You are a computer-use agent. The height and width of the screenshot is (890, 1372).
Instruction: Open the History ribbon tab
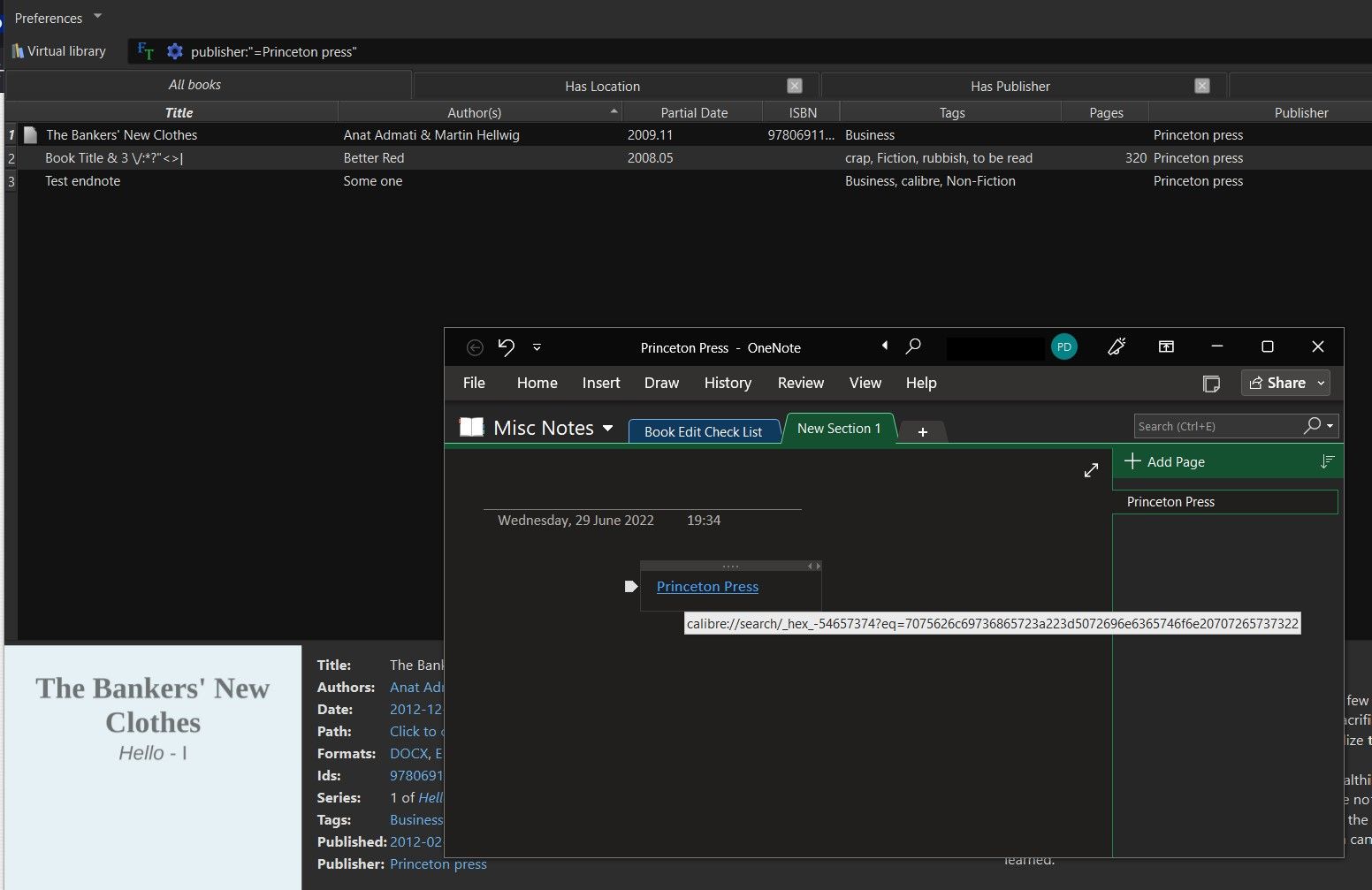pos(728,383)
